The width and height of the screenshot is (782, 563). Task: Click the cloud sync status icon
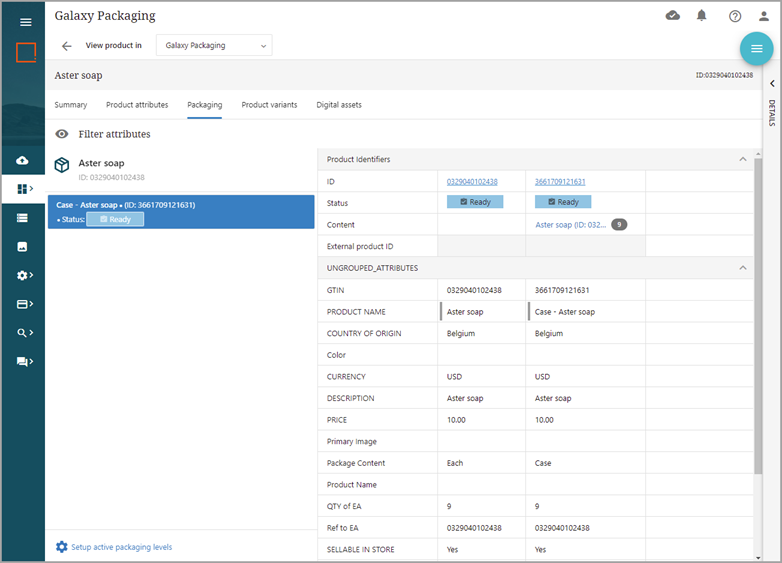(672, 16)
